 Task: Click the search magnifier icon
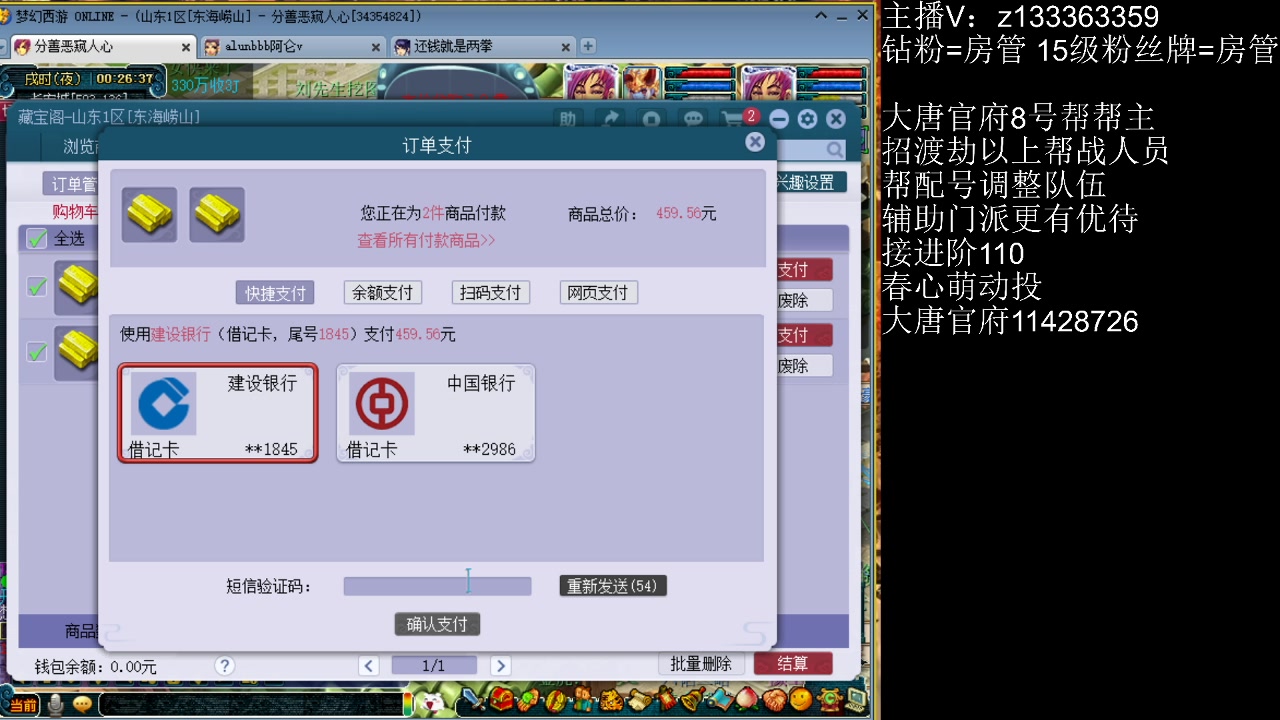pos(834,149)
